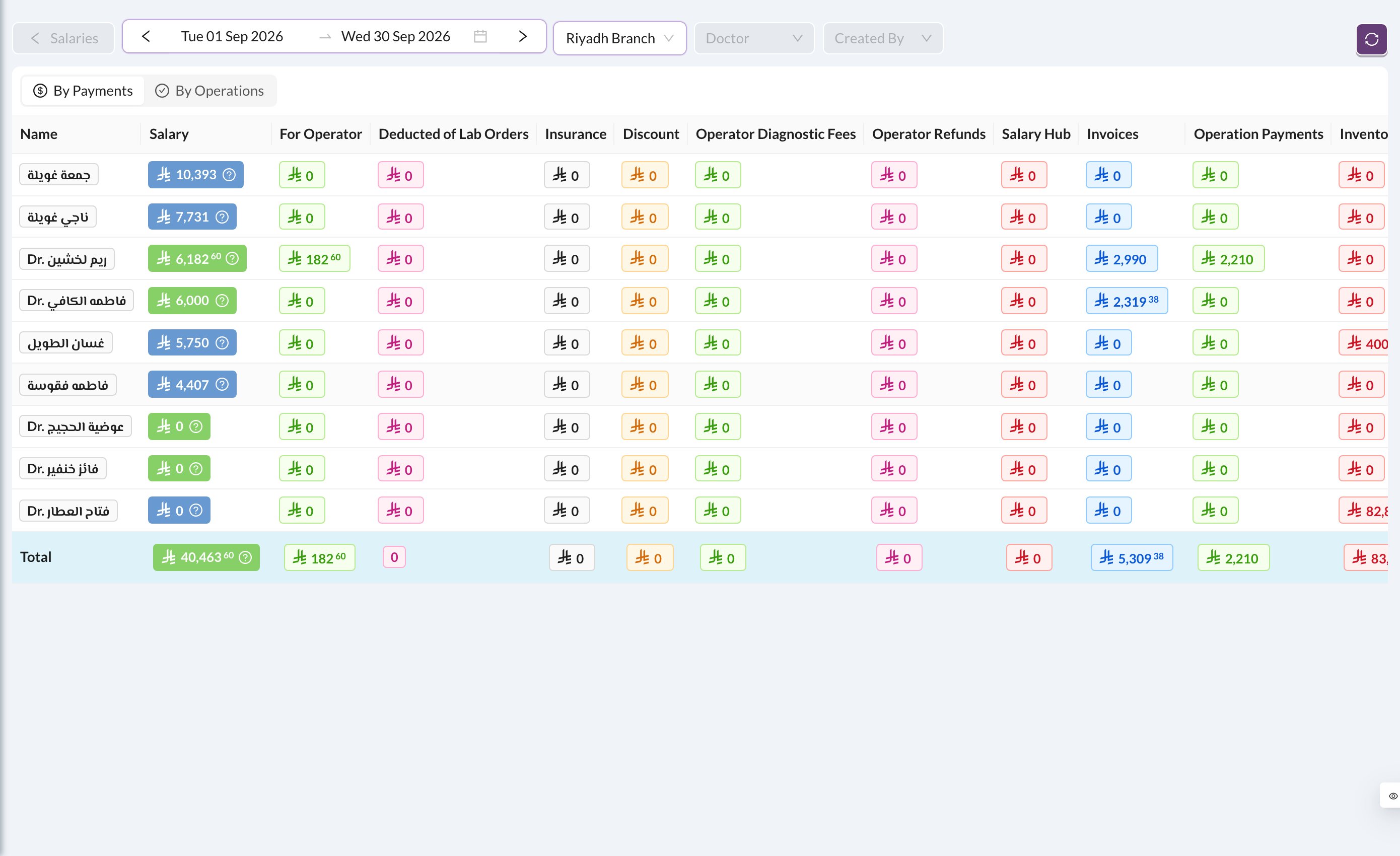The height and width of the screenshot is (856, 1400).
Task: Expand the Doctor filter dropdown
Action: coord(753,38)
